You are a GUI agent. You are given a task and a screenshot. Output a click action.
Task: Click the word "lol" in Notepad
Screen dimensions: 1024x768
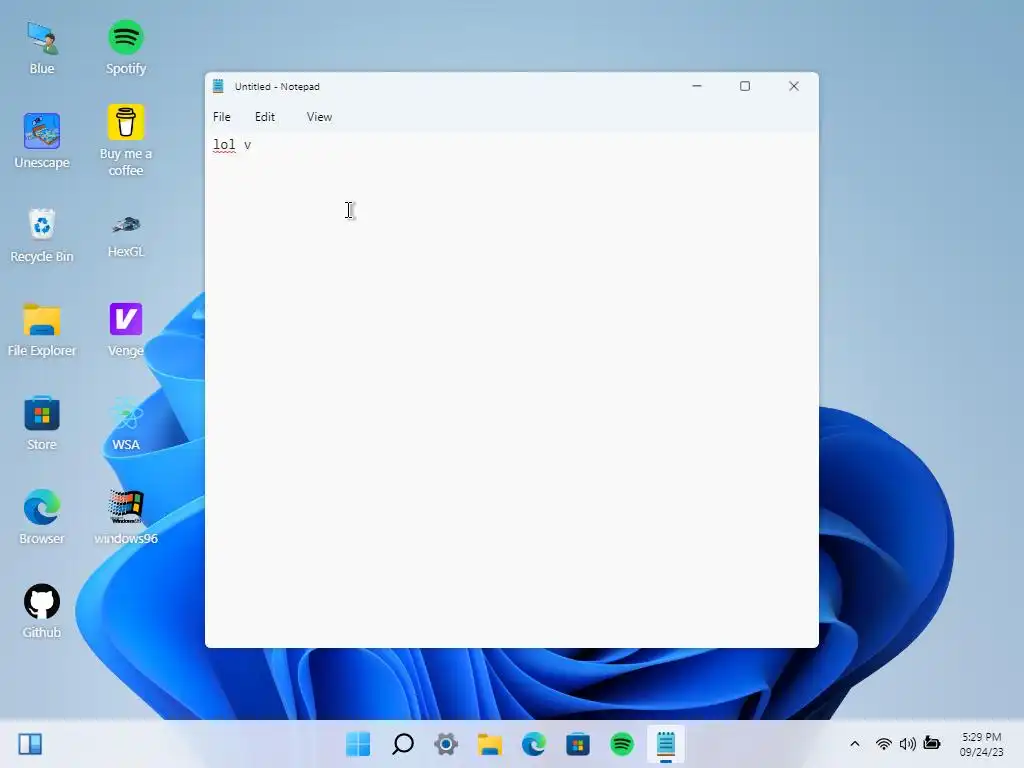click(224, 145)
